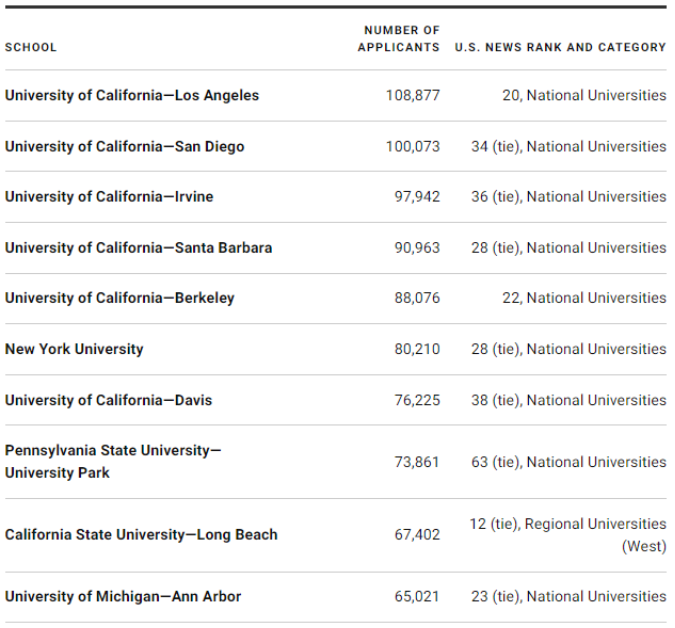Click the '20, National Universities' rank cell
675x628 pixels.
click(584, 96)
